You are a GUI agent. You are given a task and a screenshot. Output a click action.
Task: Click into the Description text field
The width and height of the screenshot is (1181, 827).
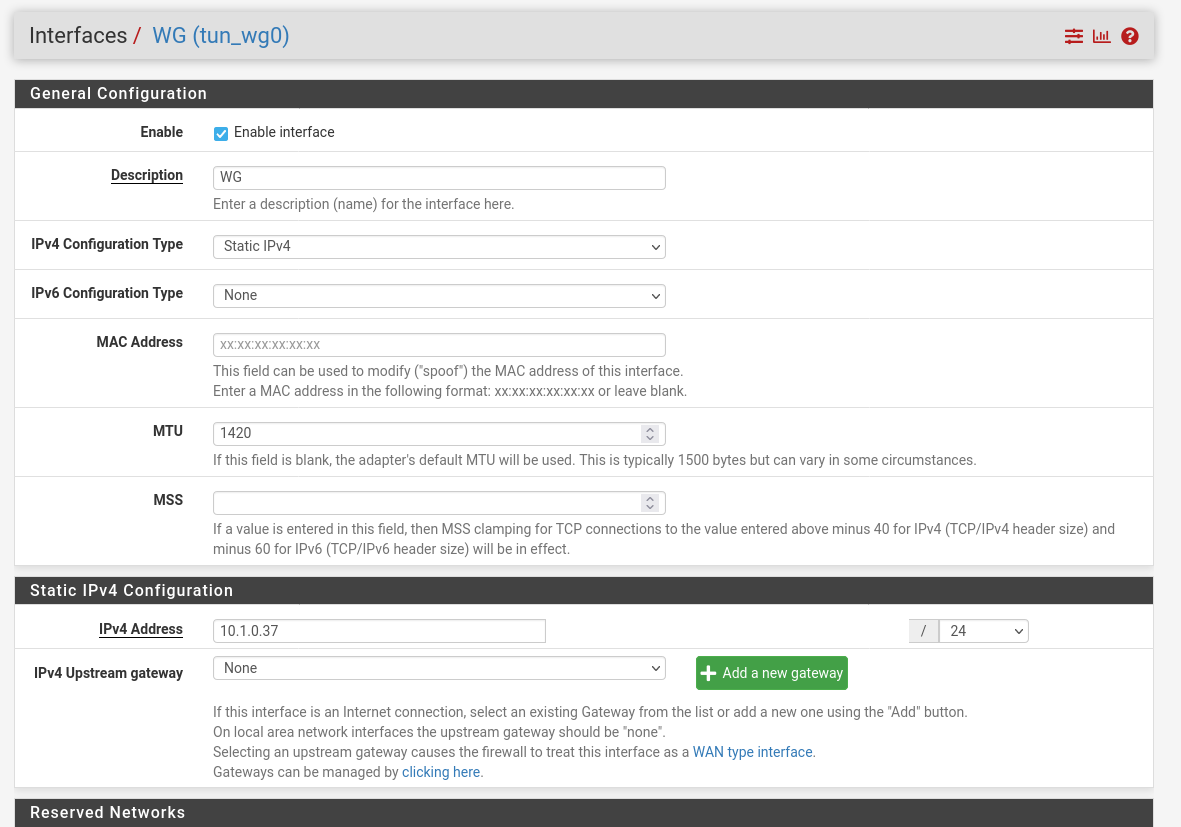(x=439, y=177)
